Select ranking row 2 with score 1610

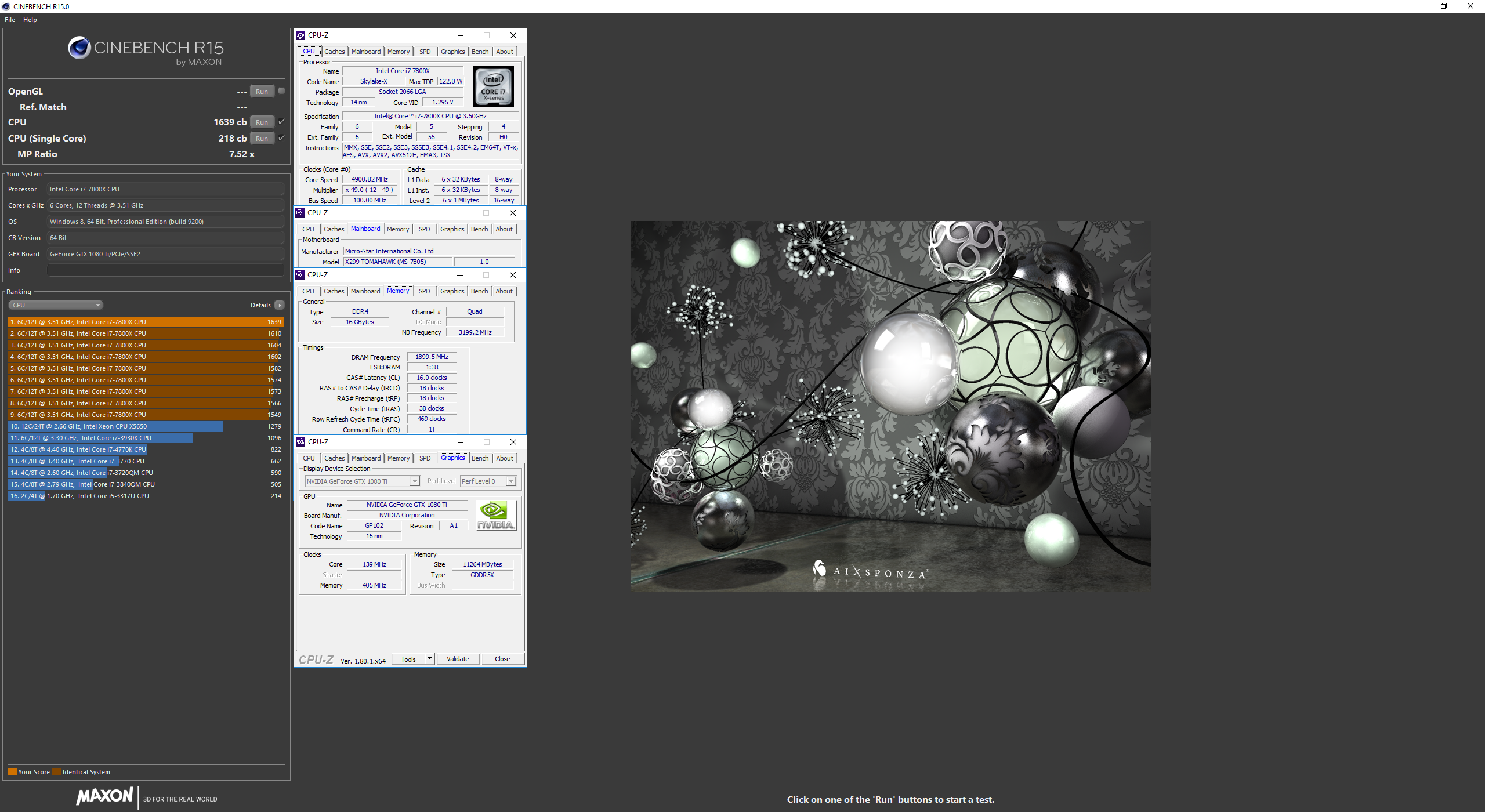pyautogui.click(x=146, y=333)
